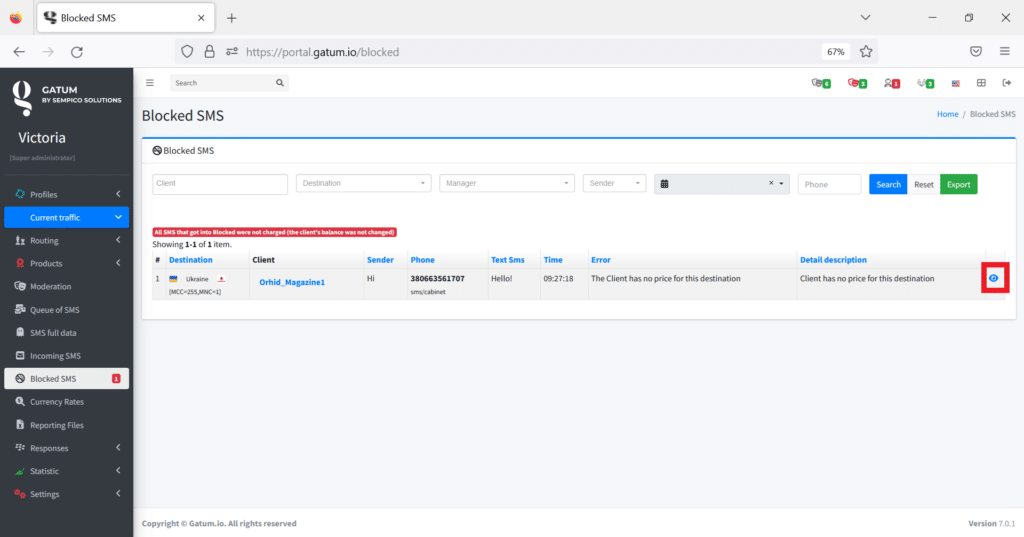
Task: Bookmark this page with the star icon
Action: [866, 51]
